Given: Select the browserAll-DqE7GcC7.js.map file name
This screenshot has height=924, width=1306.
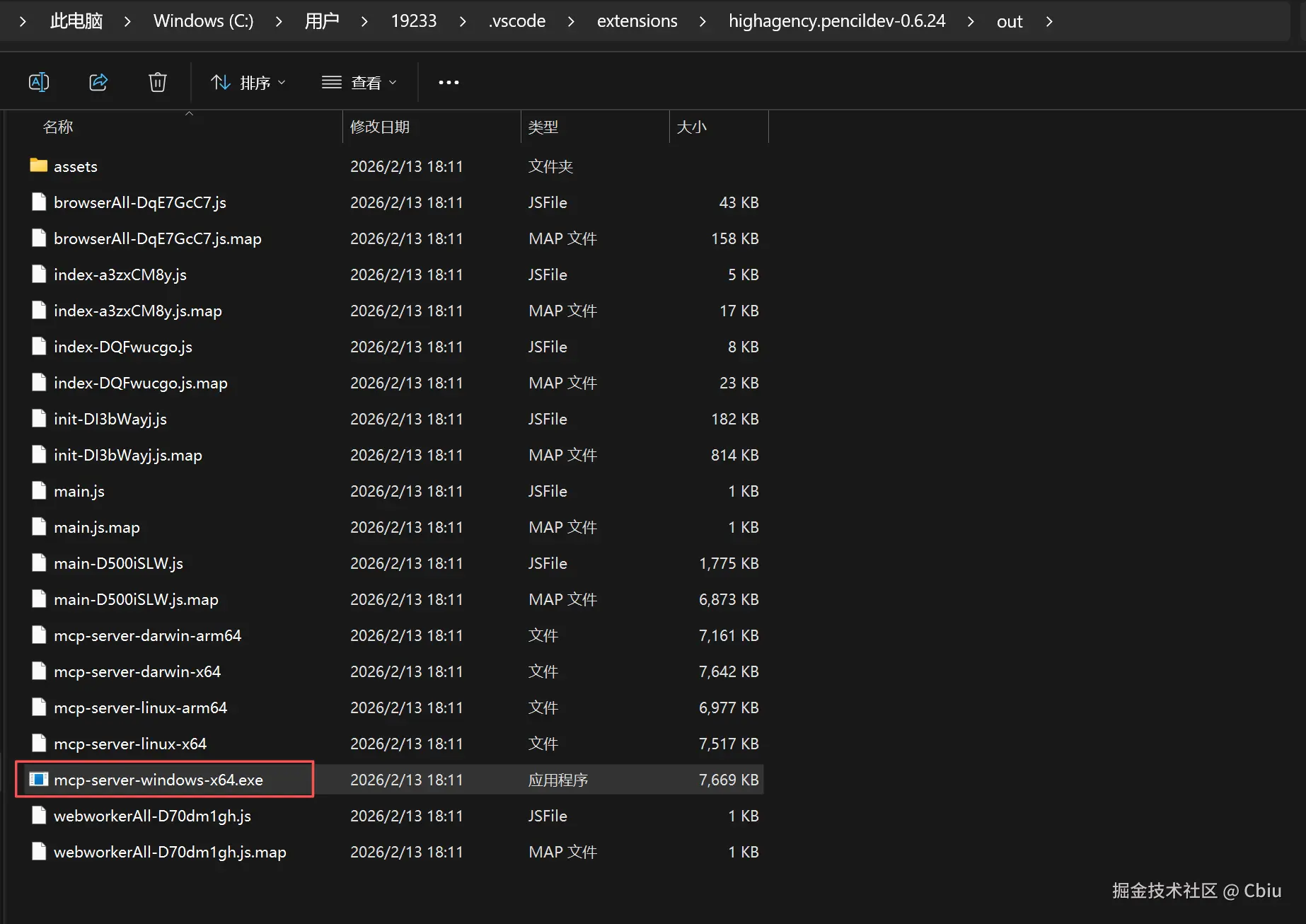Looking at the screenshot, I should pos(158,238).
